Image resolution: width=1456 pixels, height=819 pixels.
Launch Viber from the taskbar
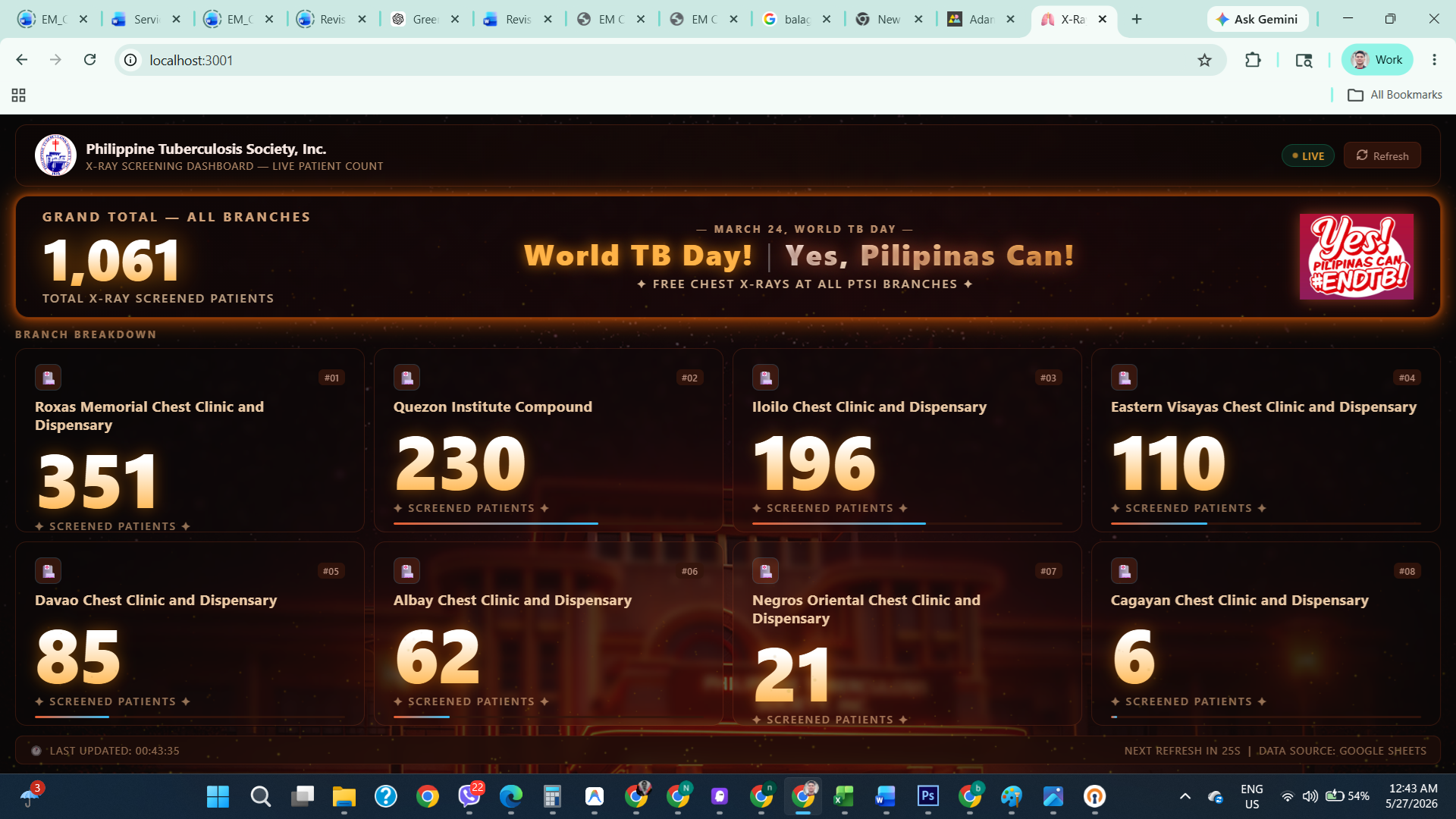[x=470, y=796]
